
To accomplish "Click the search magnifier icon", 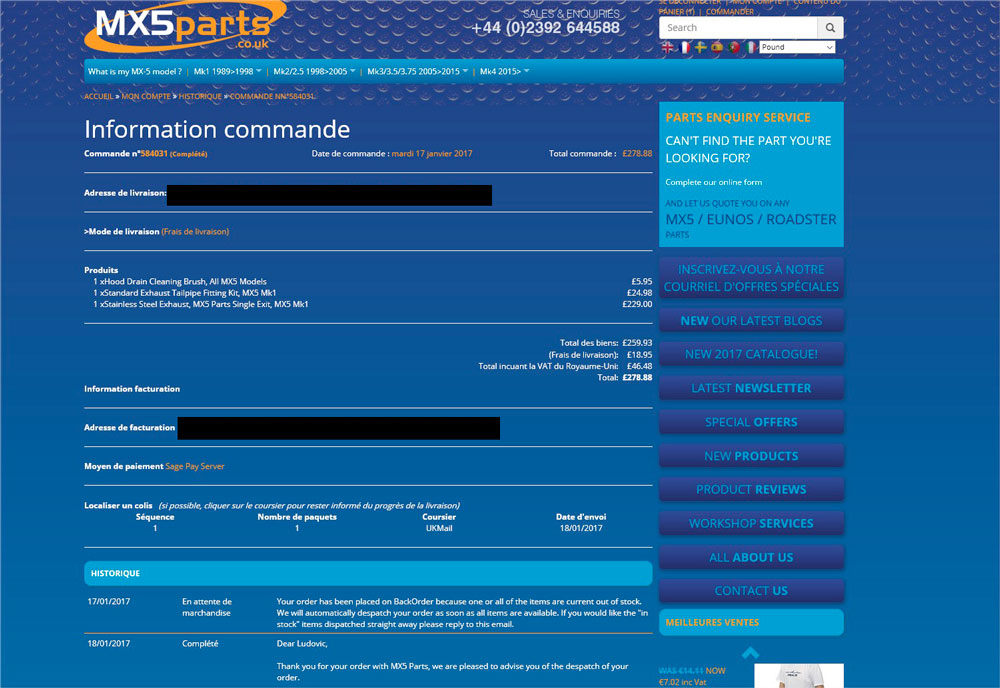I will pyautogui.click(x=830, y=27).
